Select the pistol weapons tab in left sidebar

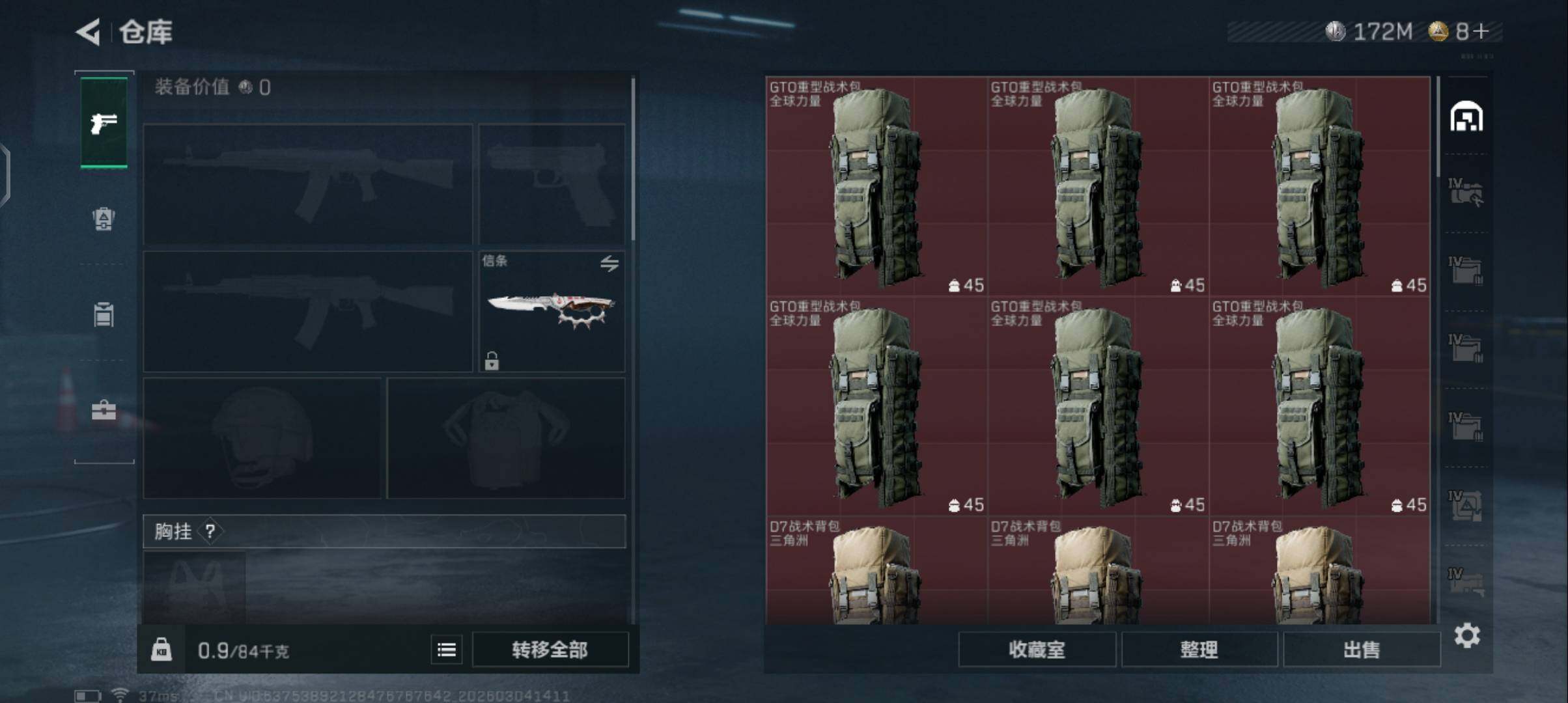click(104, 122)
